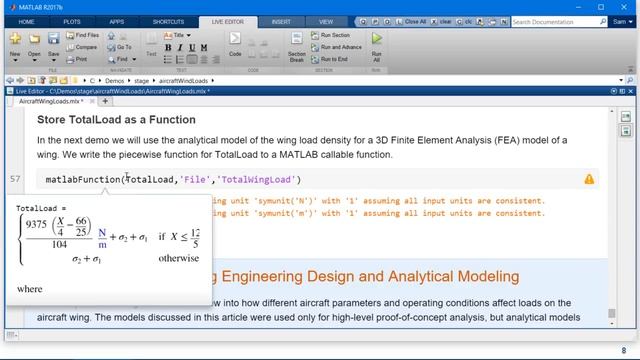Toggle underline formatting
Image resolution: width=640 pixels, height=360 pixels.
click(x=192, y=48)
